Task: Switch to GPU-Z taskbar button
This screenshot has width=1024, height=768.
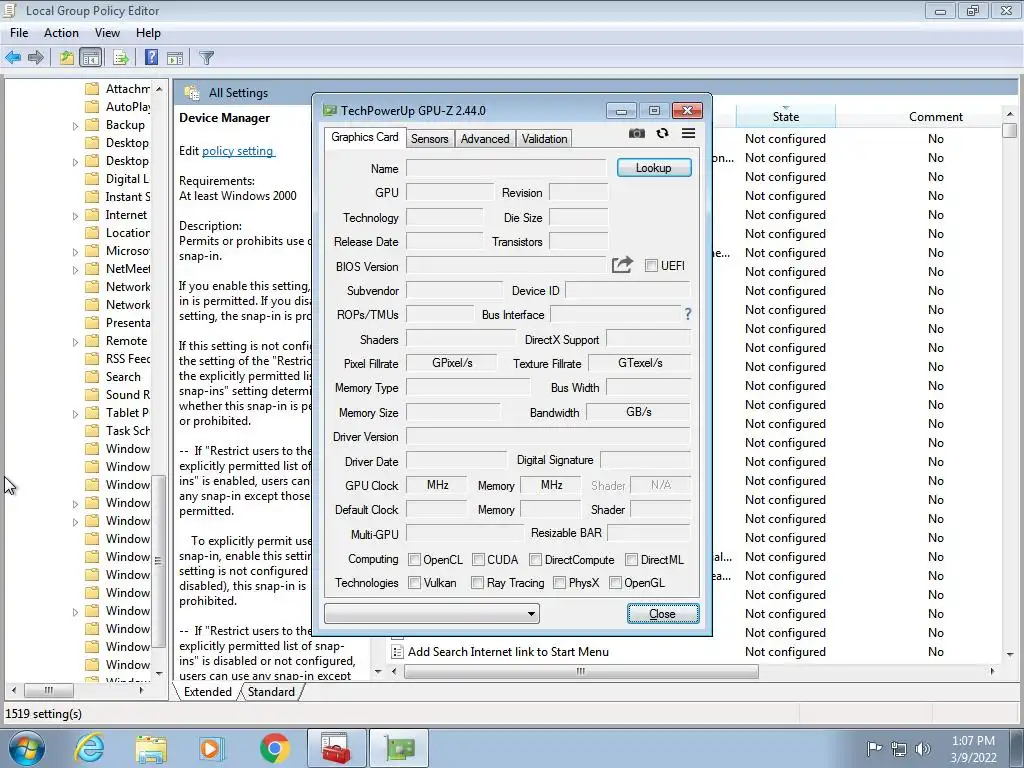Action: (399, 748)
